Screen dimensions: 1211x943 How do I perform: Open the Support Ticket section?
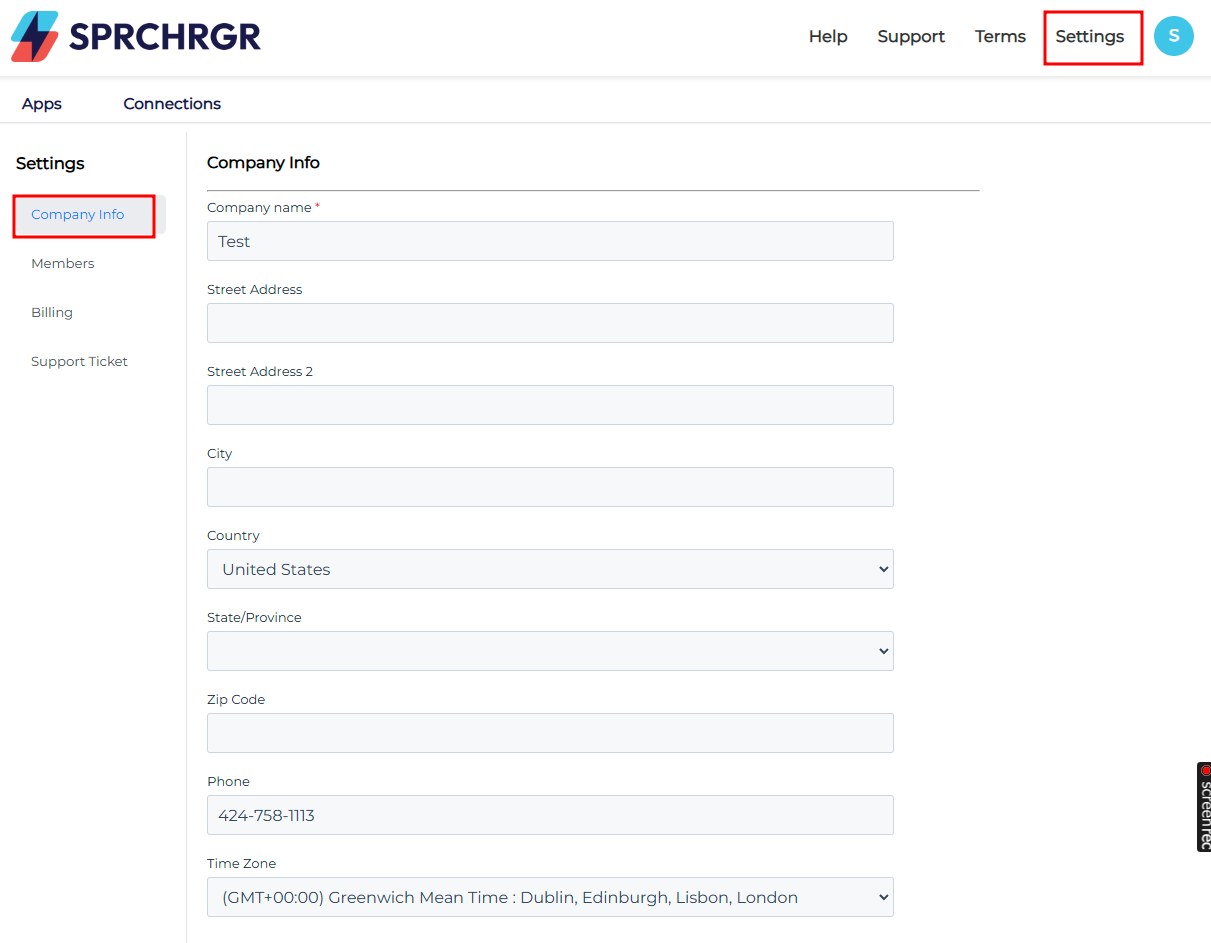click(79, 362)
